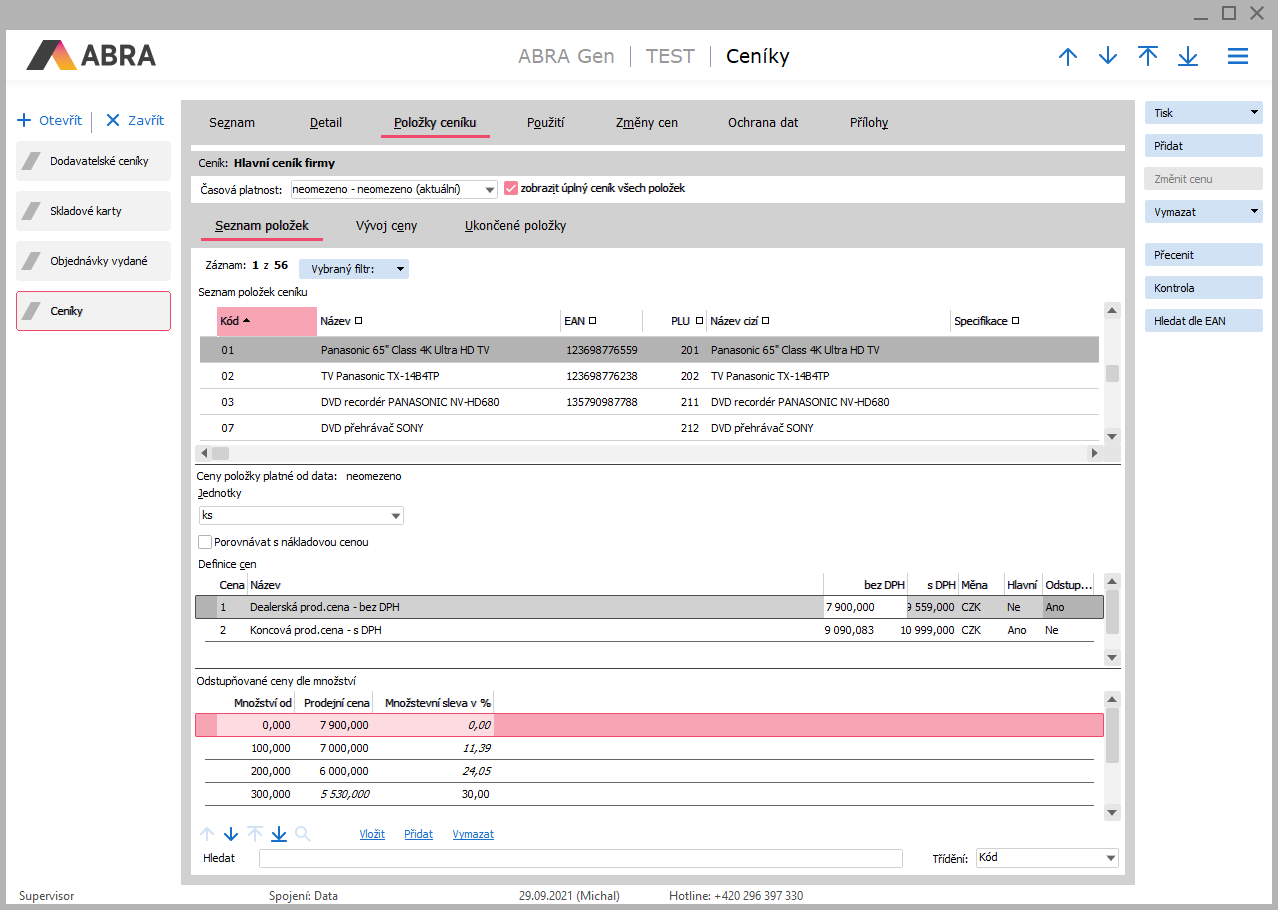Toggle the square box beside Název column
The image size is (1278, 910).
(358, 321)
